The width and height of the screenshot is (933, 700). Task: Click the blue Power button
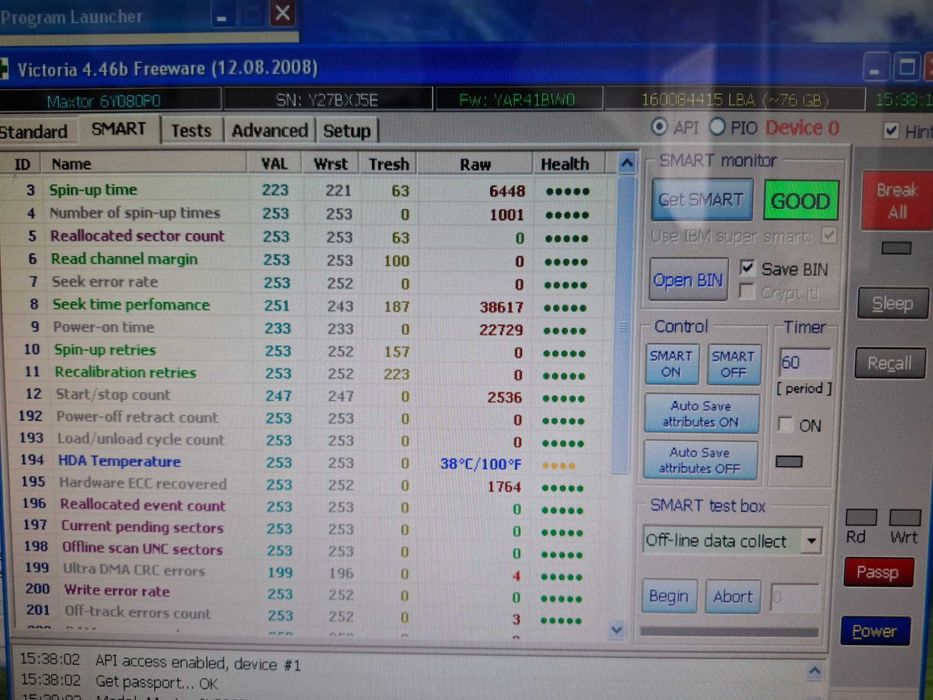click(875, 631)
